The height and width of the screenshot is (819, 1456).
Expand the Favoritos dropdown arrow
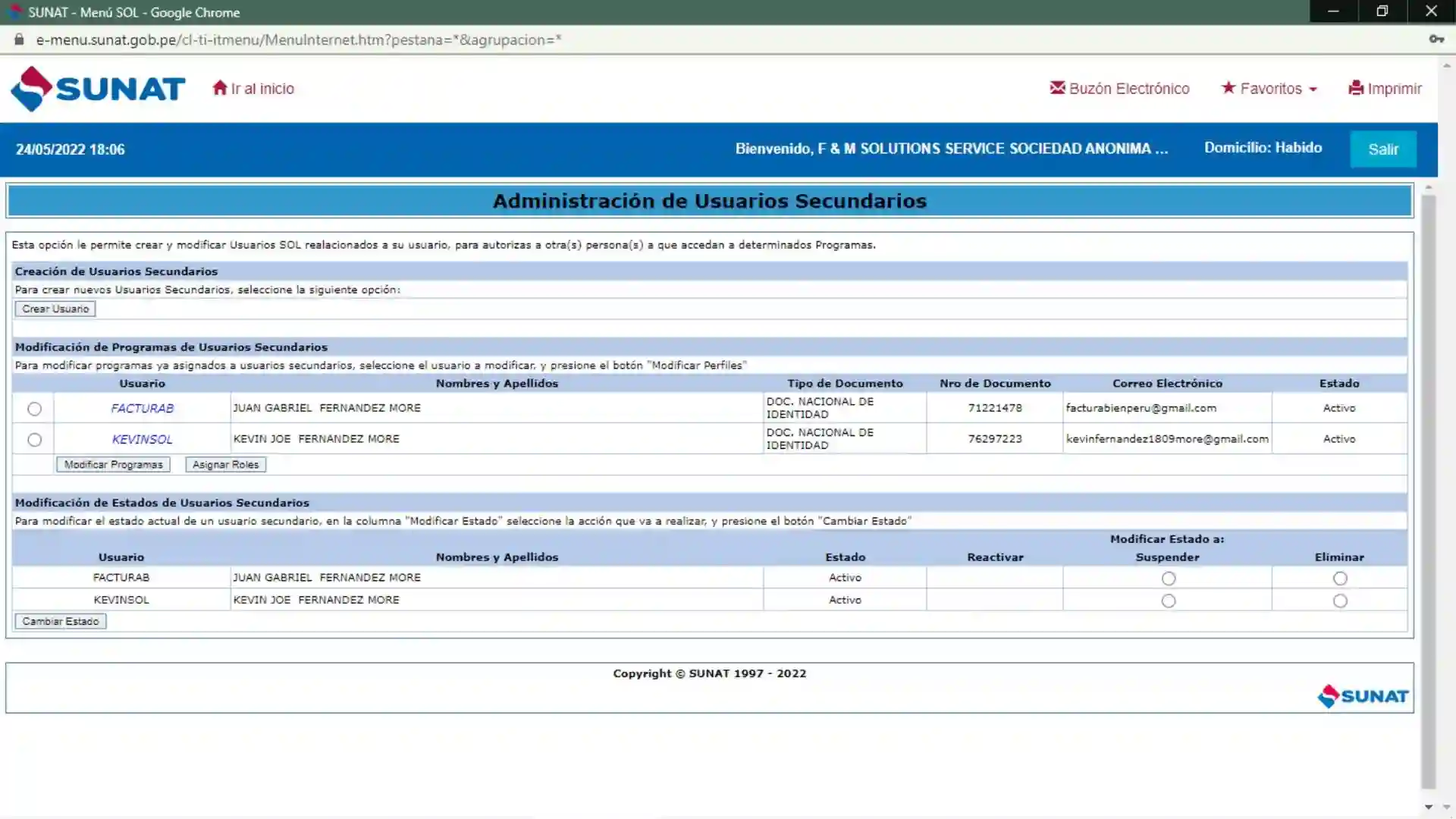1313,89
